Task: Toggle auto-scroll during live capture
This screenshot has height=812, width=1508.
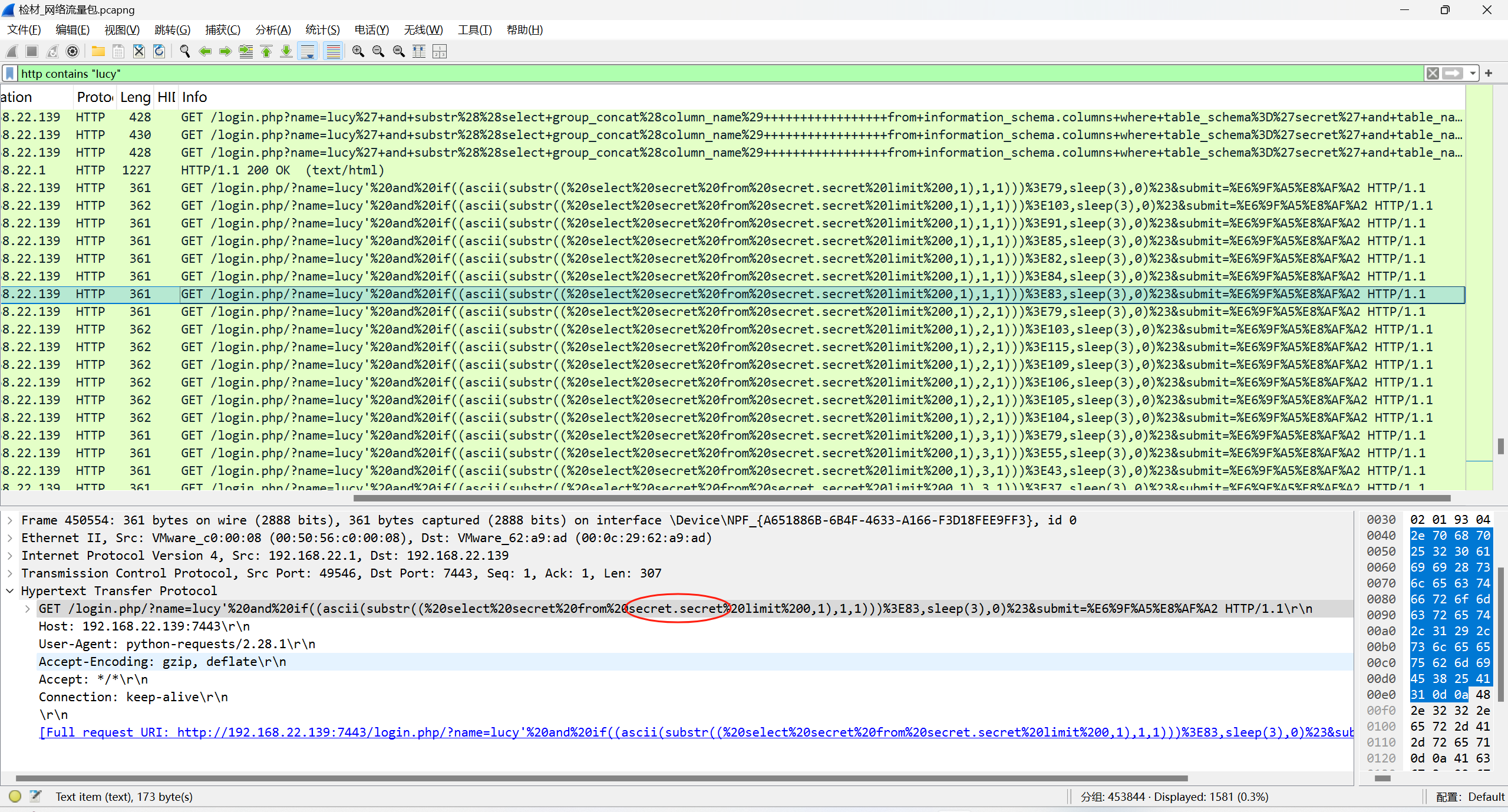Action: point(308,52)
